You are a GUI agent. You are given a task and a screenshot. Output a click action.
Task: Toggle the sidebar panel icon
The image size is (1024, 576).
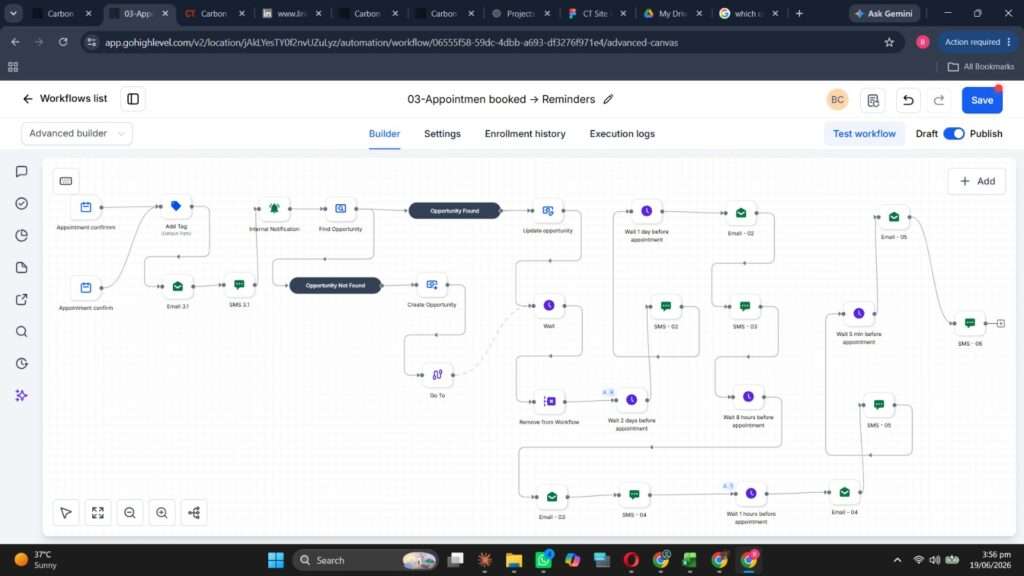(x=133, y=99)
